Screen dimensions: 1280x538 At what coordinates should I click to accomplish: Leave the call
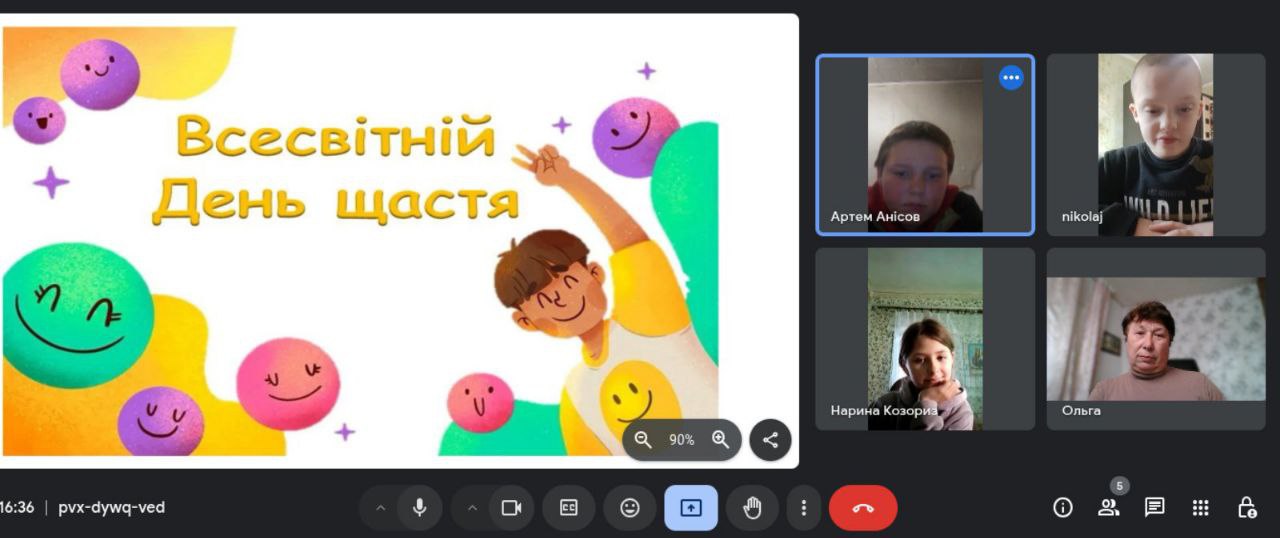[863, 508]
